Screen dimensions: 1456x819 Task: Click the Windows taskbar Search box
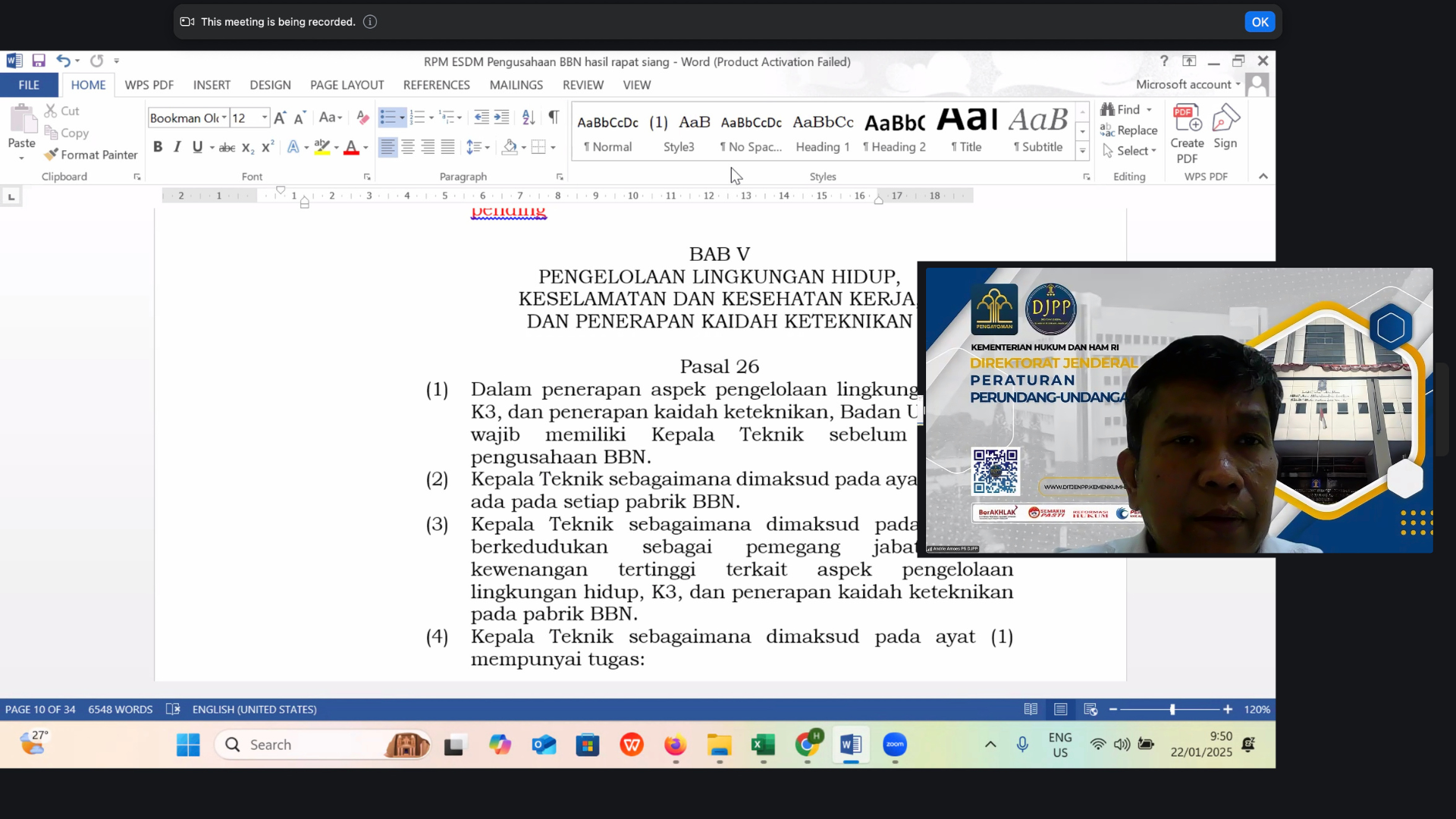point(324,745)
